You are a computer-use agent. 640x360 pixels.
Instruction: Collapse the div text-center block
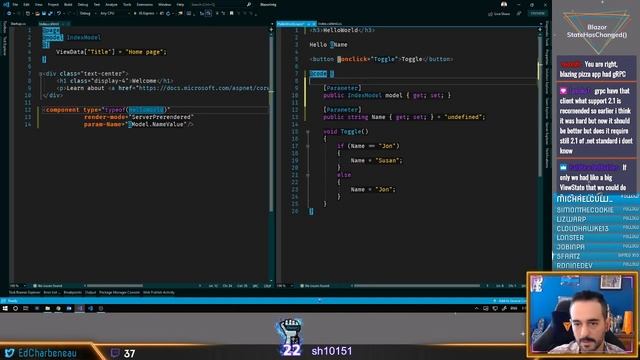point(40,74)
